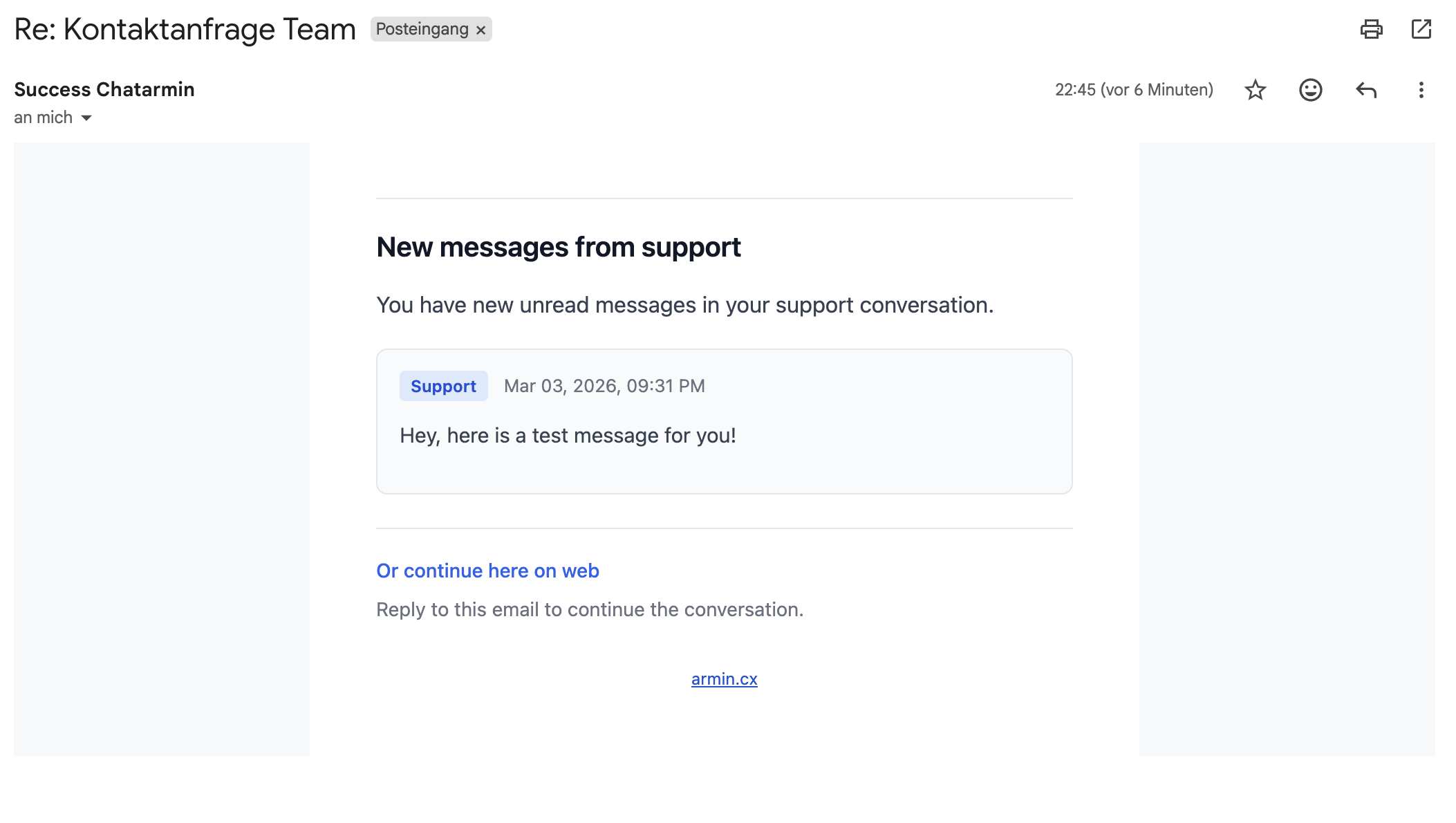
Task: Click the blue Support badge
Action: tap(443, 386)
